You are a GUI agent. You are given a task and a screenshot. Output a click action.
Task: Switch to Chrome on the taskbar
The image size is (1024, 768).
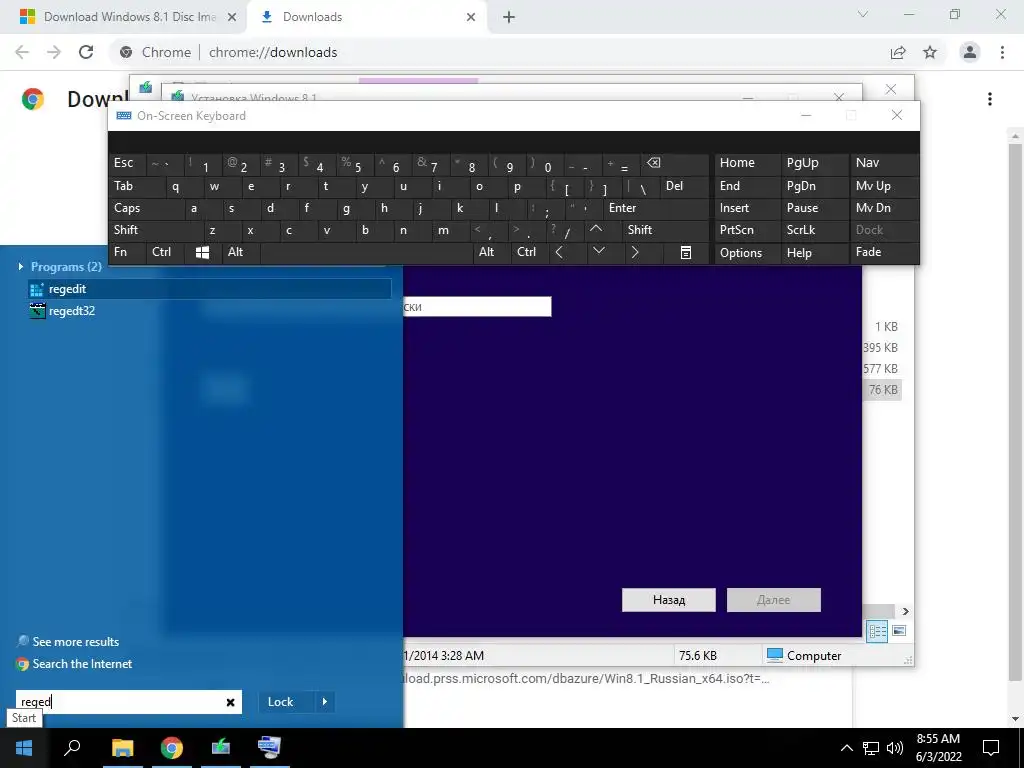point(172,748)
